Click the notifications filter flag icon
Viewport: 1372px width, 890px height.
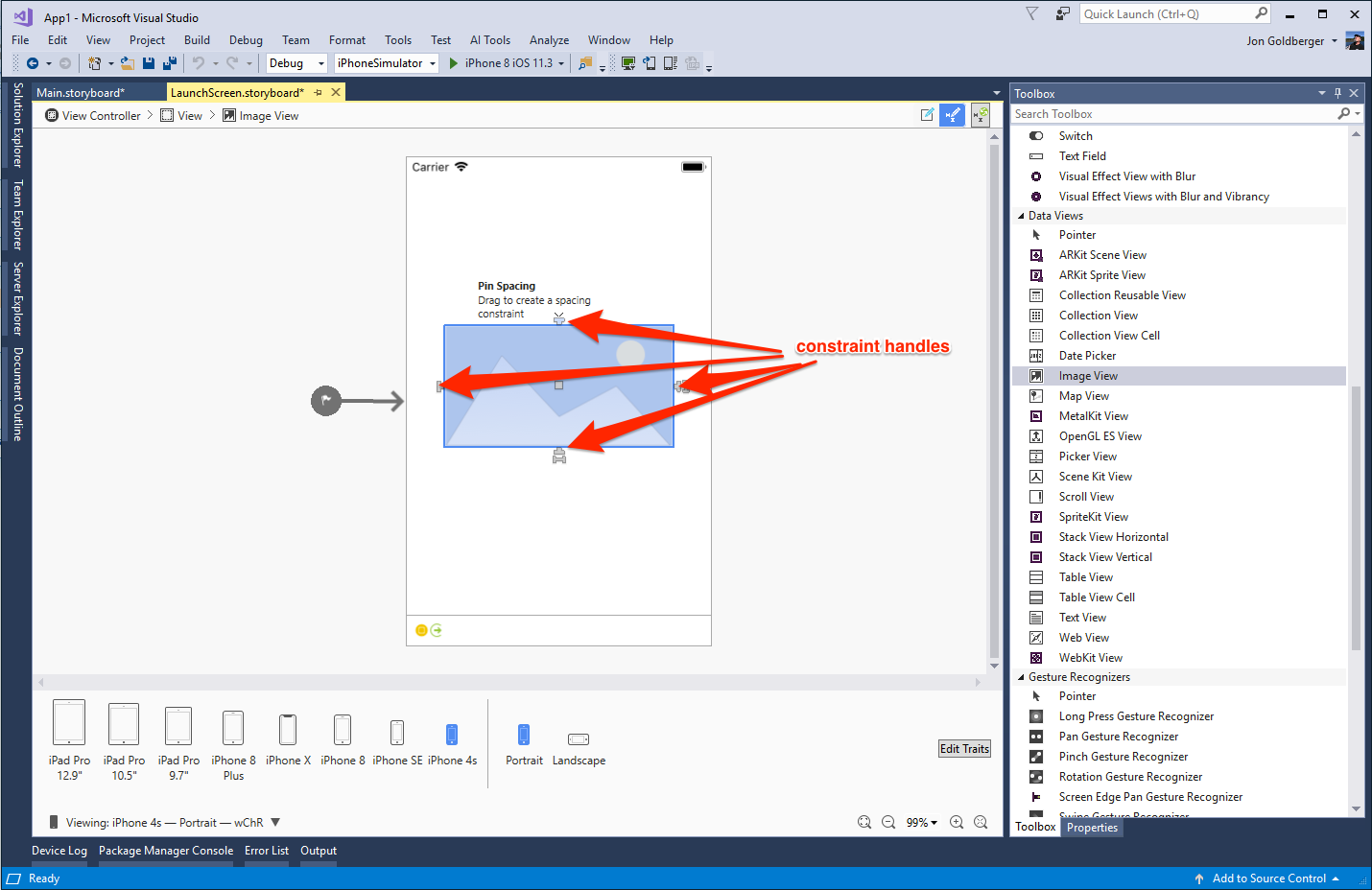(1032, 13)
